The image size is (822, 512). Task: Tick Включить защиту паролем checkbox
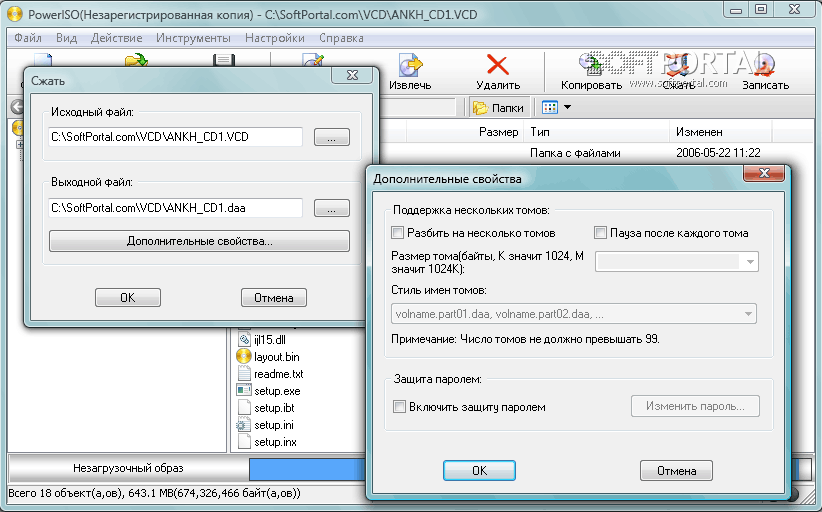pos(400,407)
